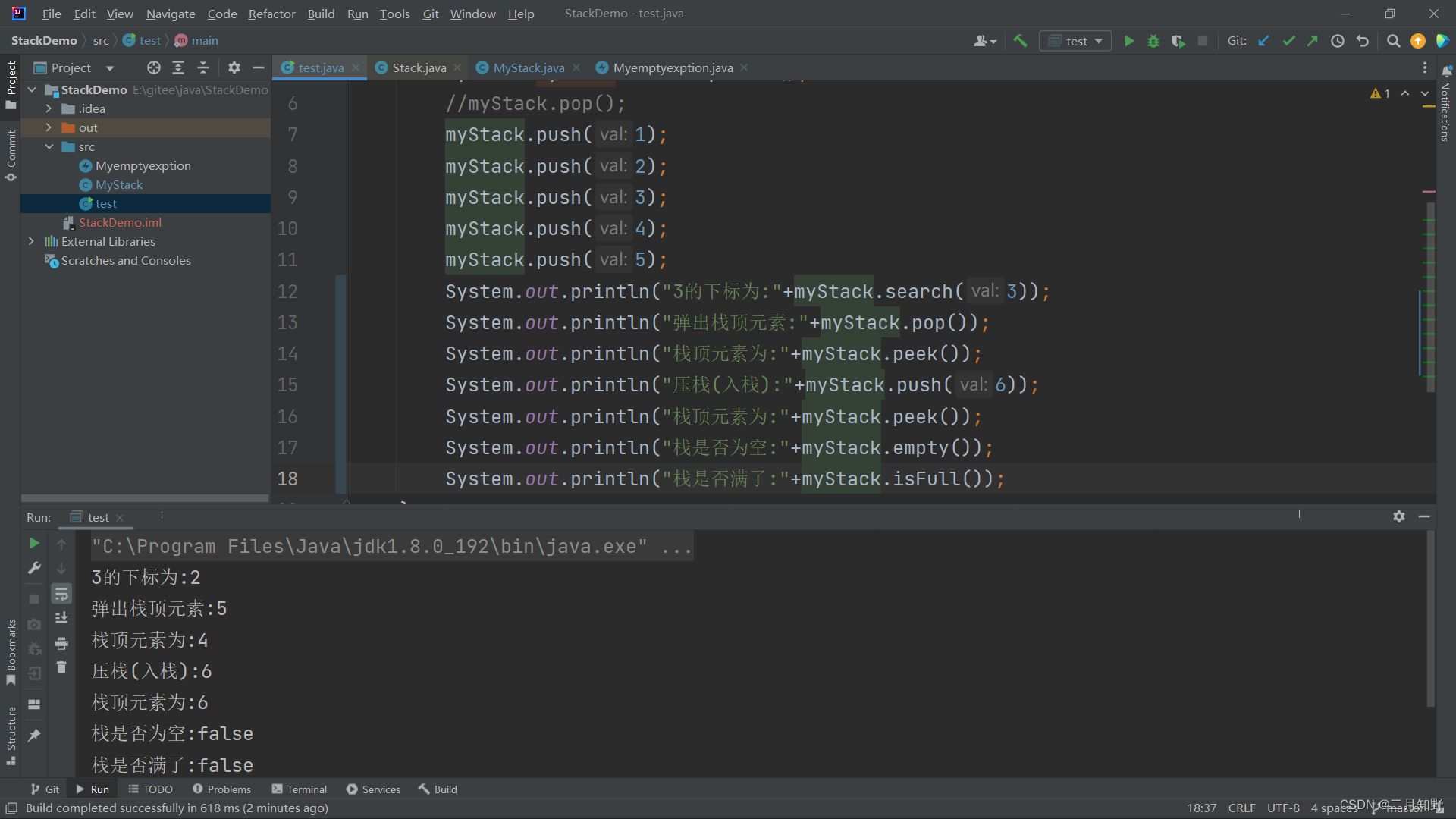Open user account dropdown in toolbar
1456x819 pixels.
coord(985,41)
